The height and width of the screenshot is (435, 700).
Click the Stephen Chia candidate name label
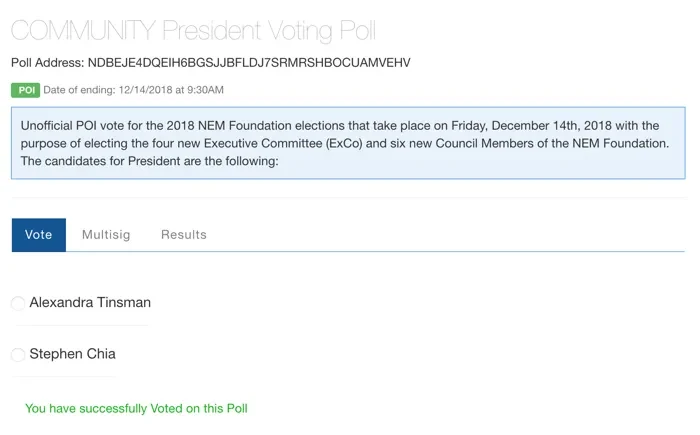(73, 354)
